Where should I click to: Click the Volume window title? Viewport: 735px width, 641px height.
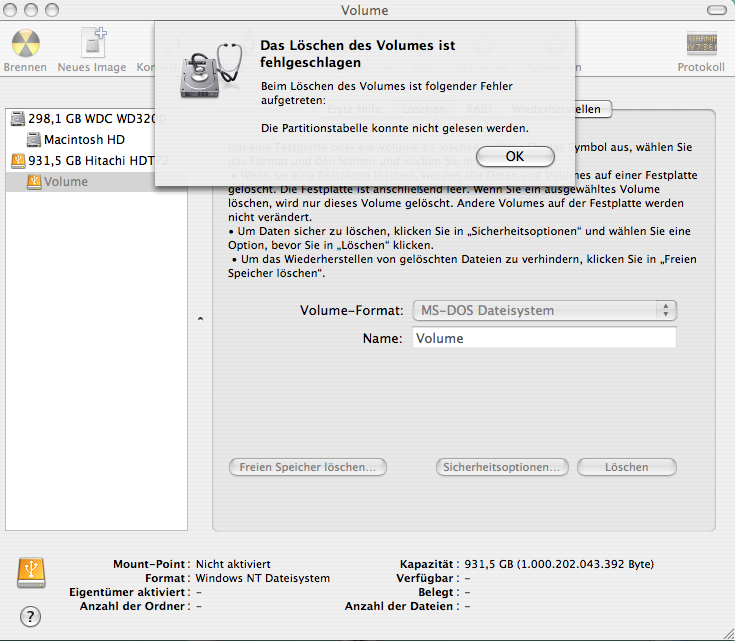[365, 10]
